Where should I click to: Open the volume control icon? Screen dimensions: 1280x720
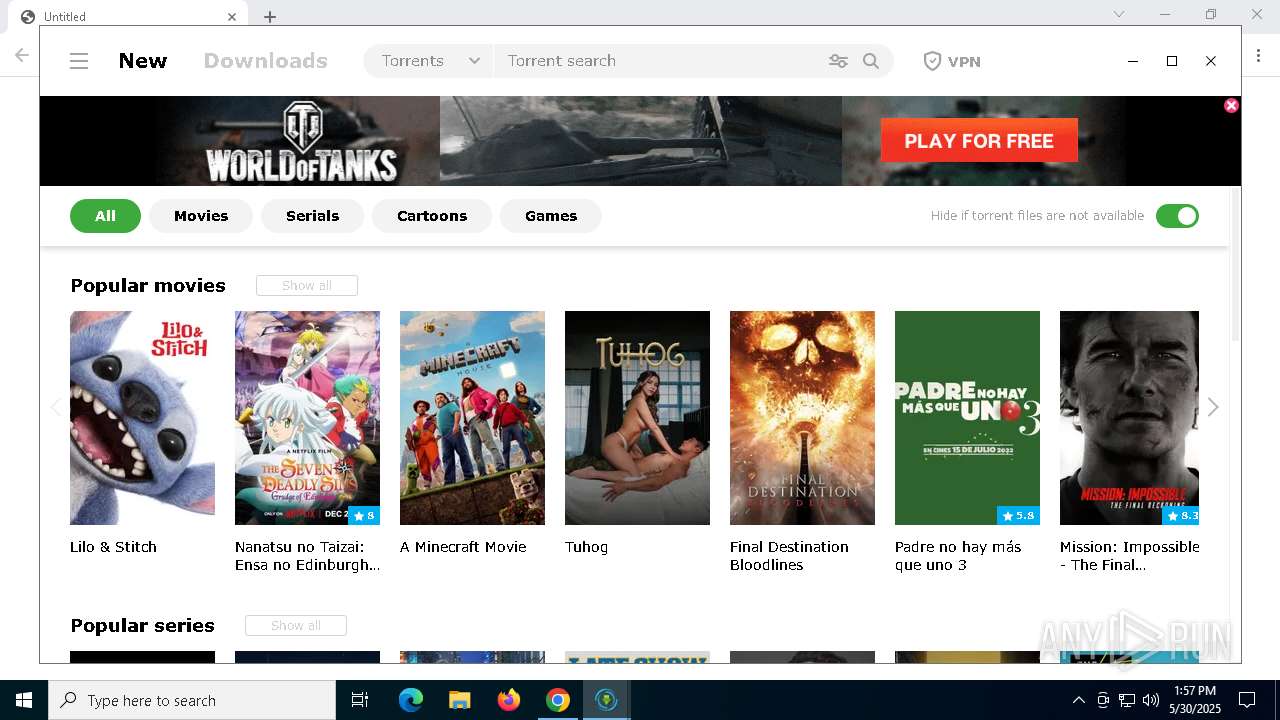pyautogui.click(x=1151, y=700)
